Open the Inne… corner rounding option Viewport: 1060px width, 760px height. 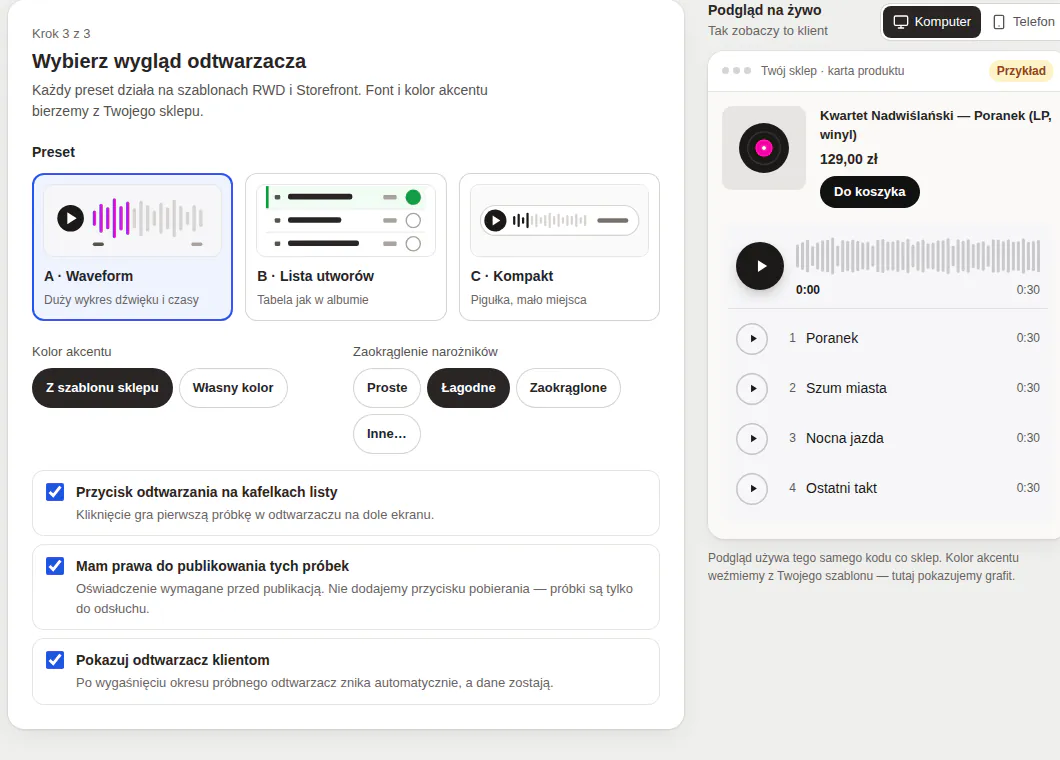(x=387, y=433)
